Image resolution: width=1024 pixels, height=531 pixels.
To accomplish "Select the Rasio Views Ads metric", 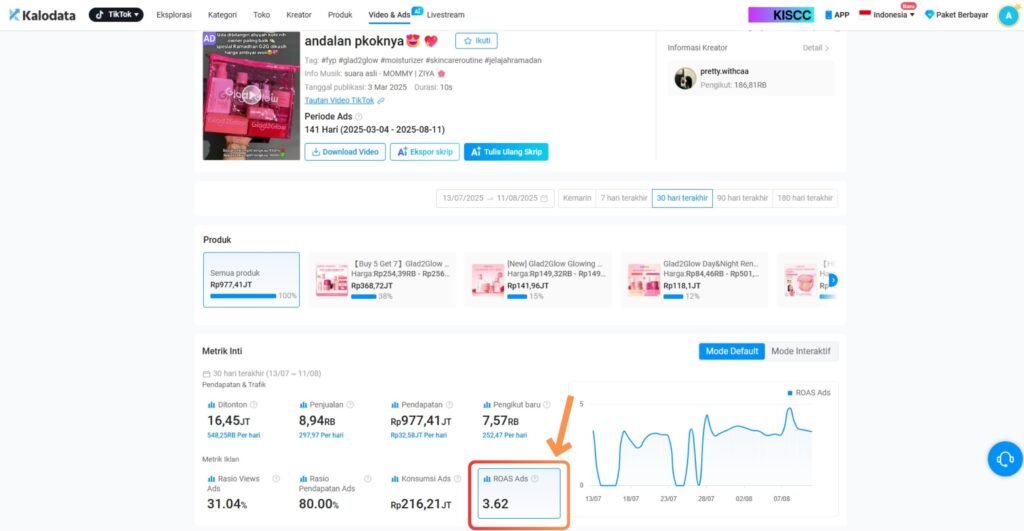I will 242,494.
